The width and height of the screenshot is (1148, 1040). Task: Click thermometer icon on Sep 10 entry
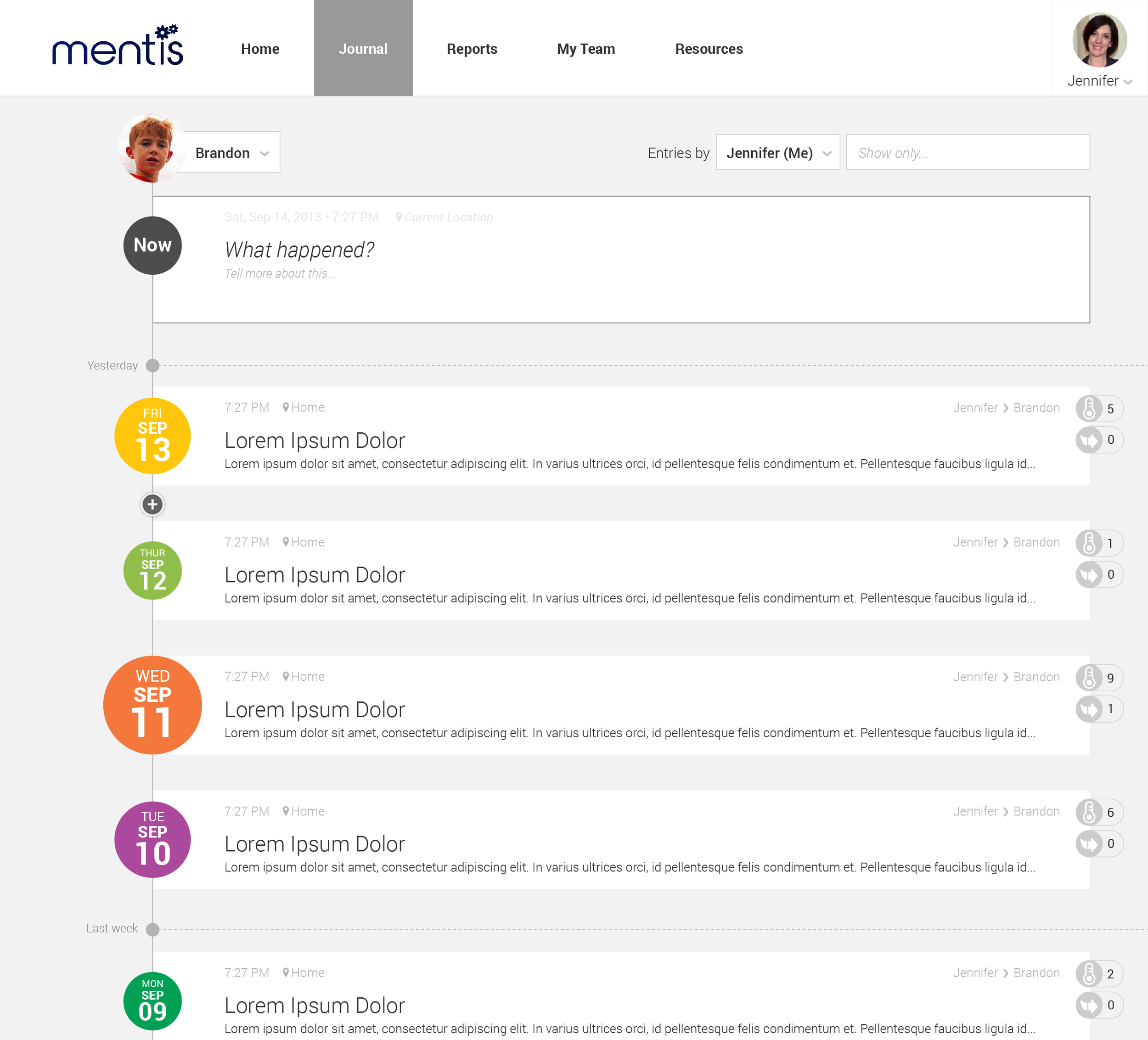(1089, 812)
